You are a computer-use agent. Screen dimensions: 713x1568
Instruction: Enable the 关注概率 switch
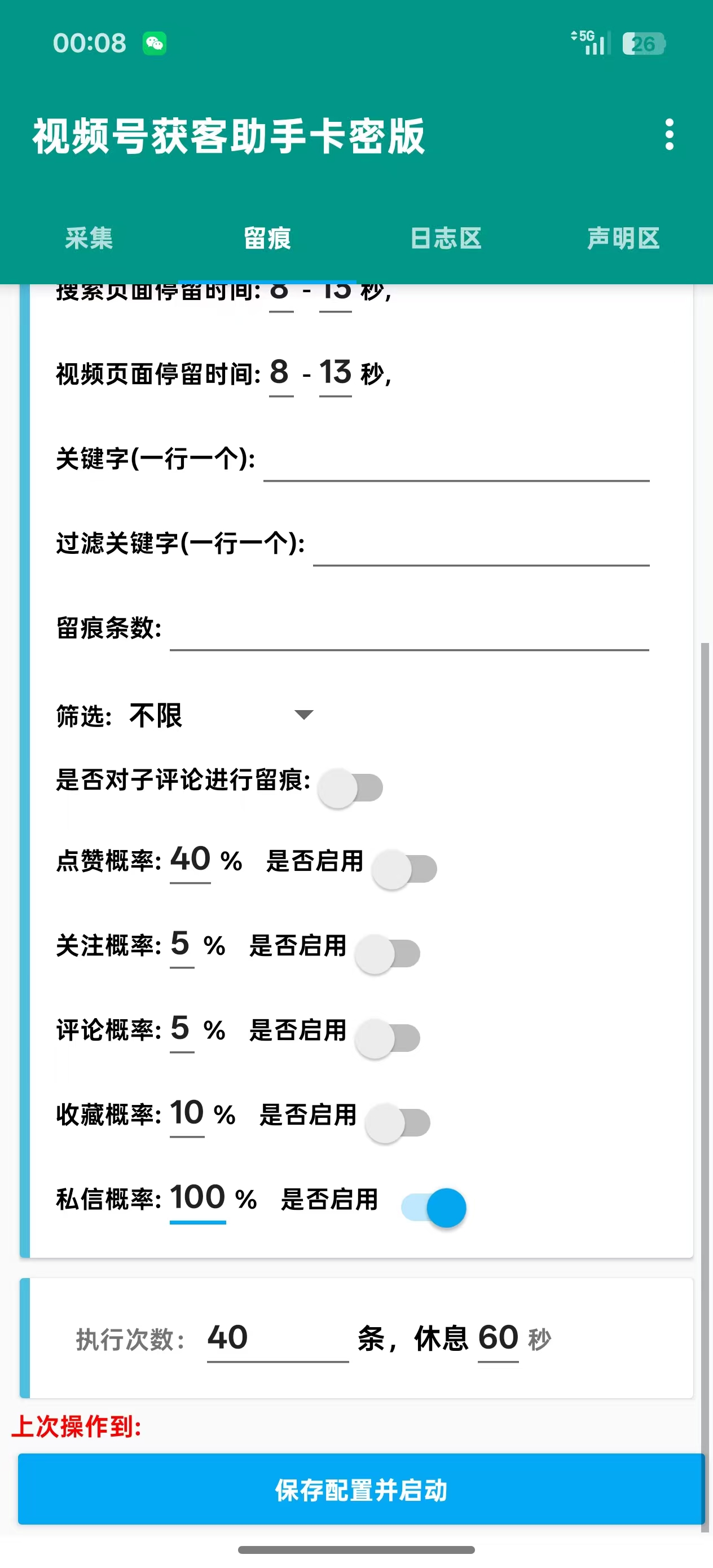pyautogui.click(x=388, y=953)
